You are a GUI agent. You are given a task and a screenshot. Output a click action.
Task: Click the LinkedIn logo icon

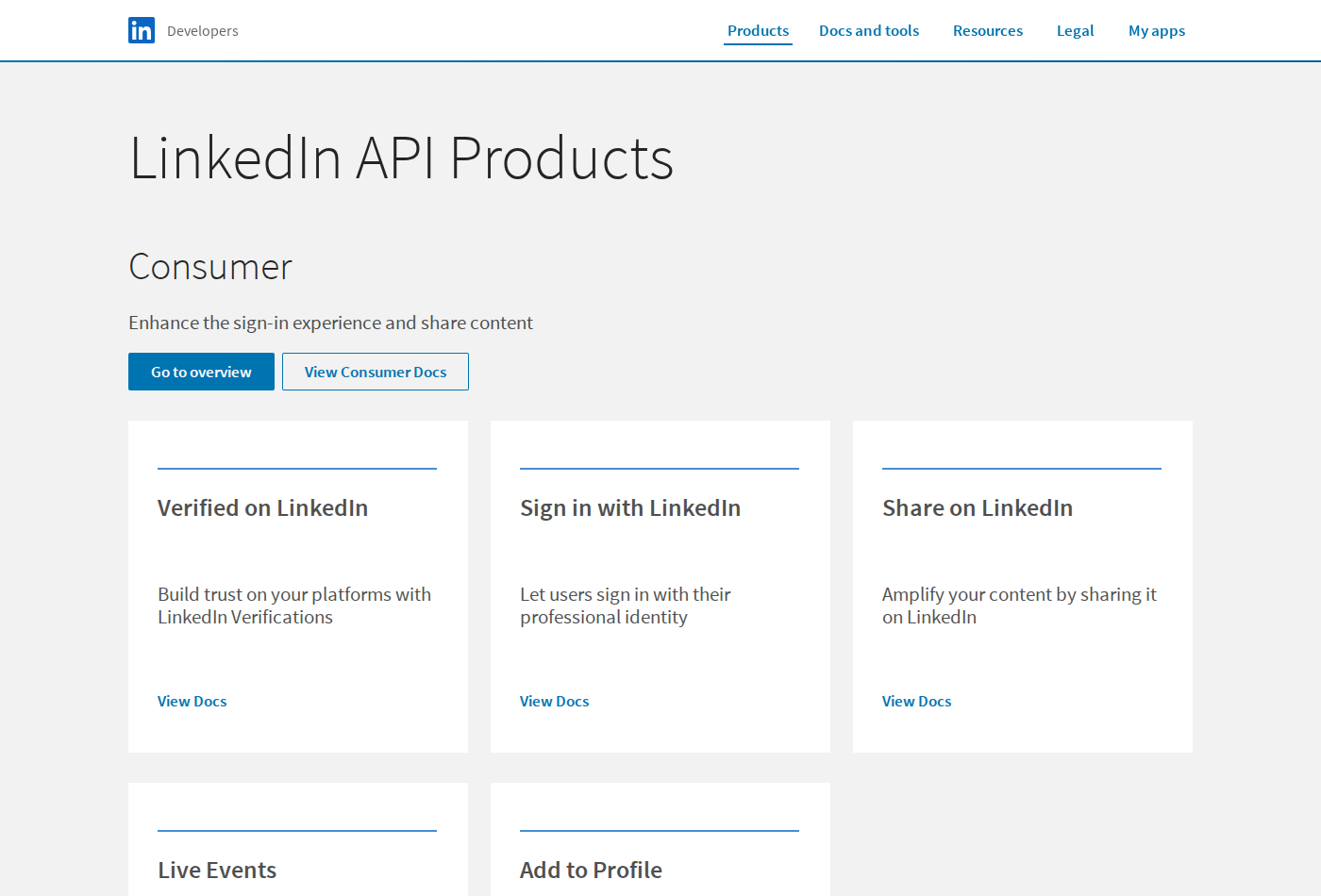[x=142, y=30]
